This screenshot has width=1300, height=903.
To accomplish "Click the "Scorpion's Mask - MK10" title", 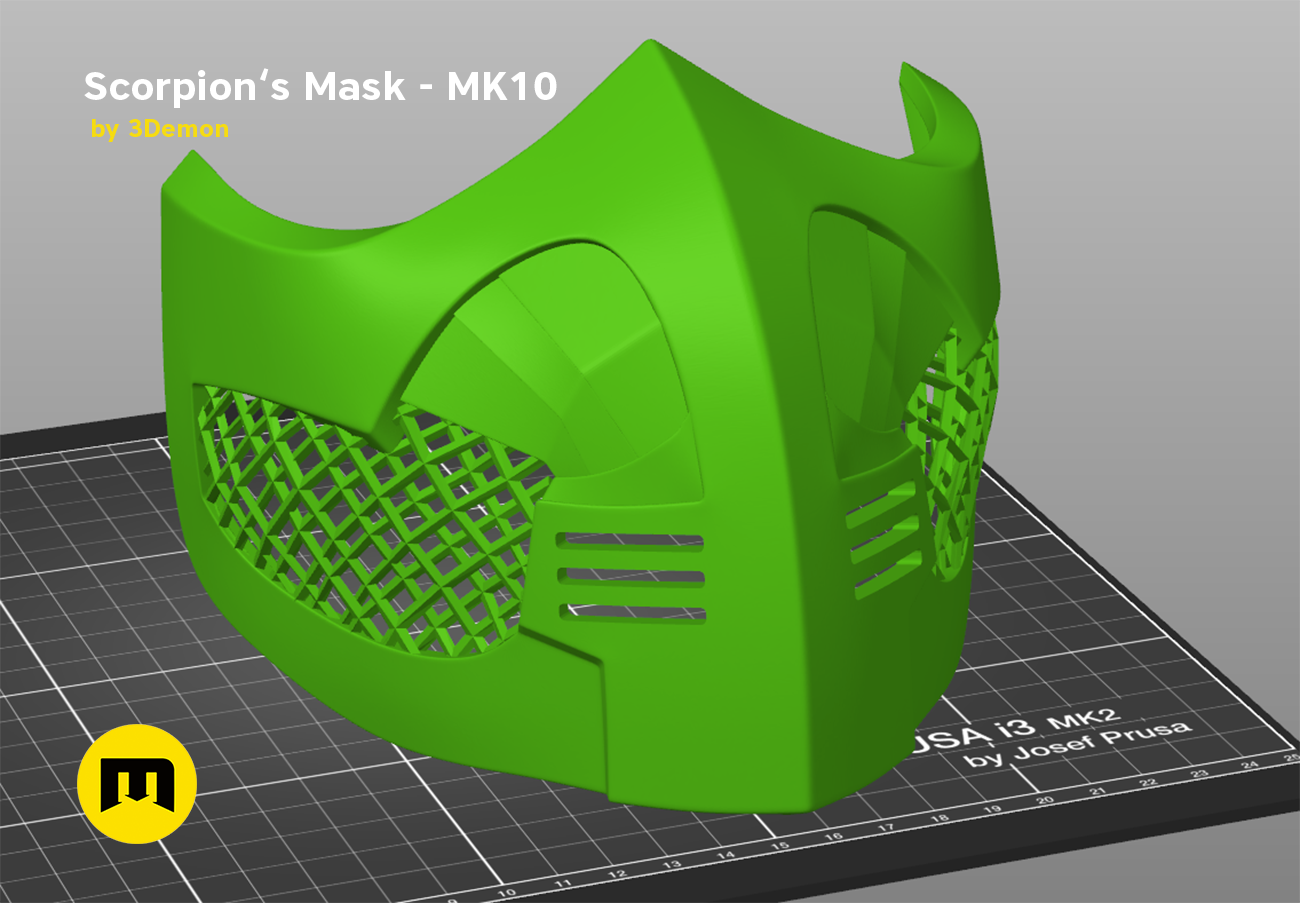I will pos(320,87).
